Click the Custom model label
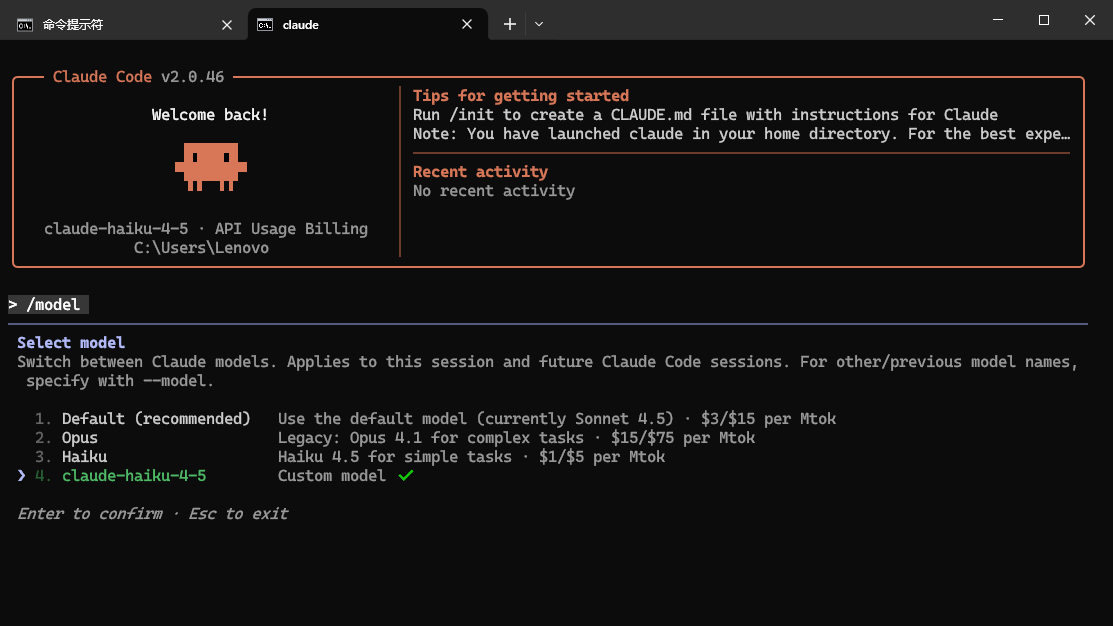The width and height of the screenshot is (1113, 626). (x=331, y=476)
